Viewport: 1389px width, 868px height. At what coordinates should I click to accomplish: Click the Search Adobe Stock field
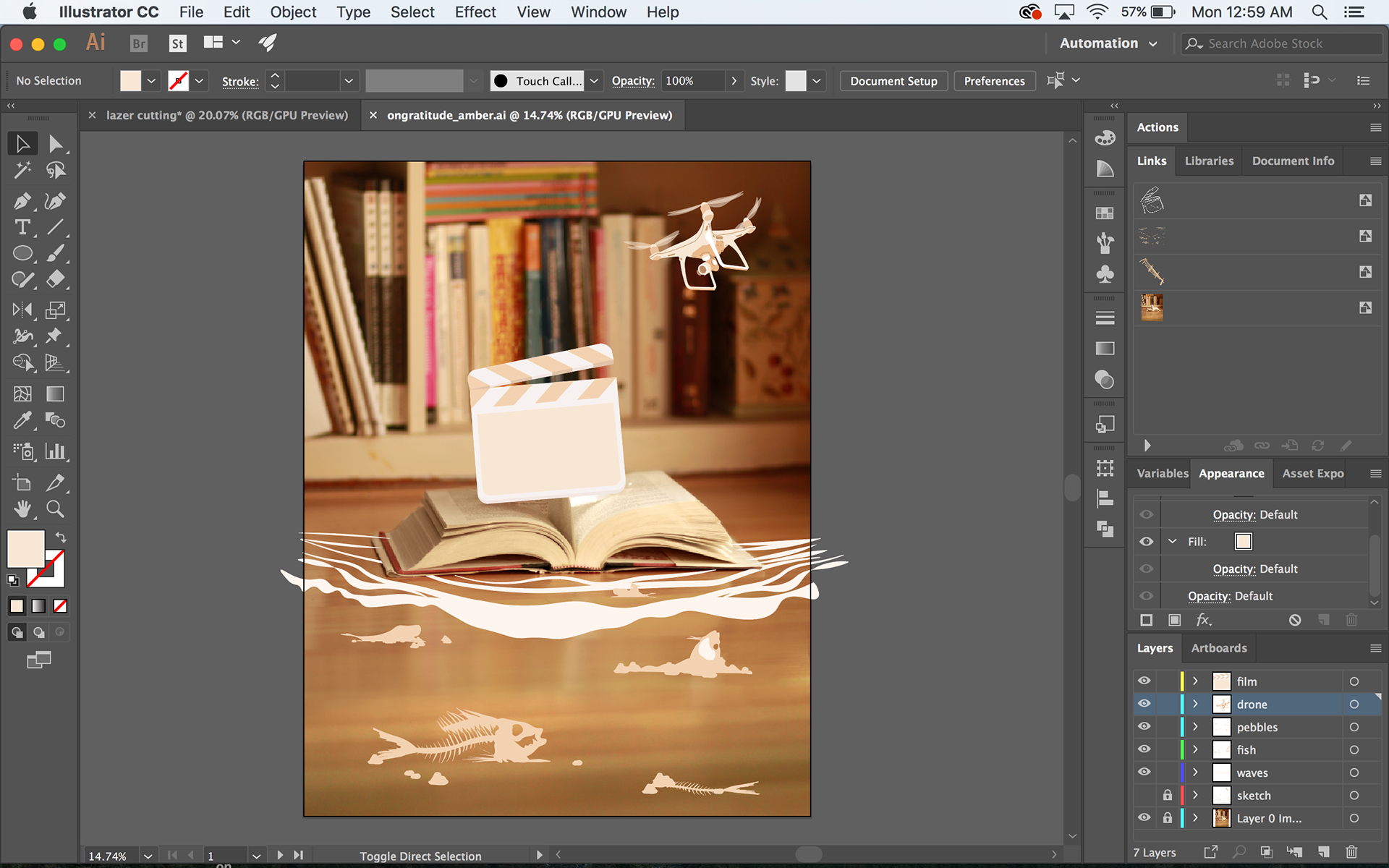pos(1280,43)
